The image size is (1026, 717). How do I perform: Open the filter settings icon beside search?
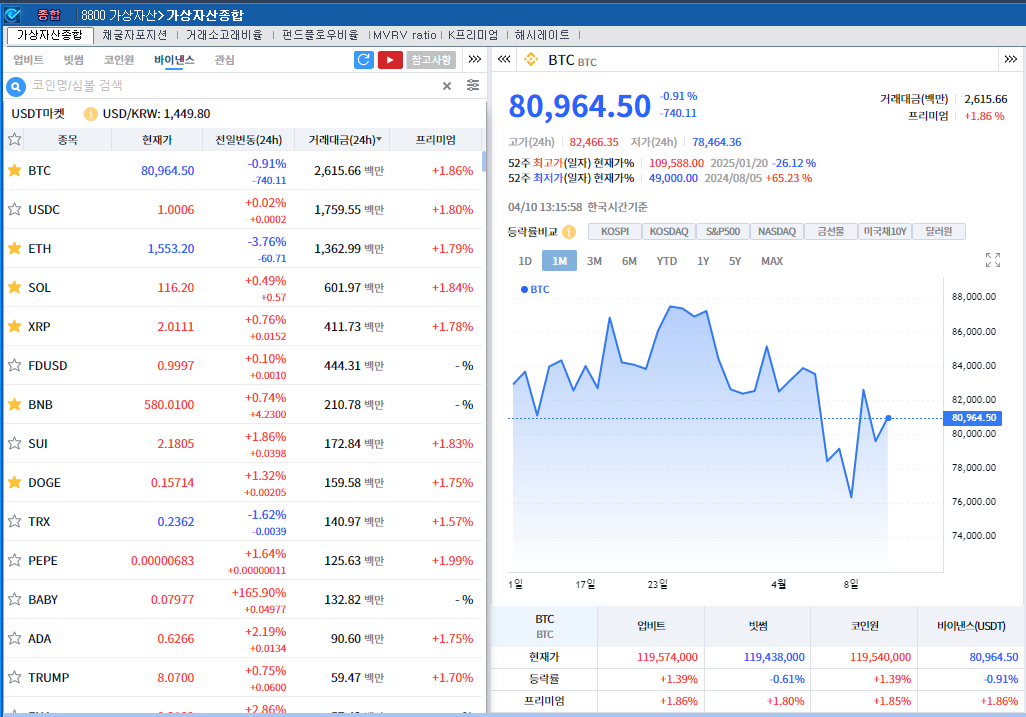tap(473, 86)
